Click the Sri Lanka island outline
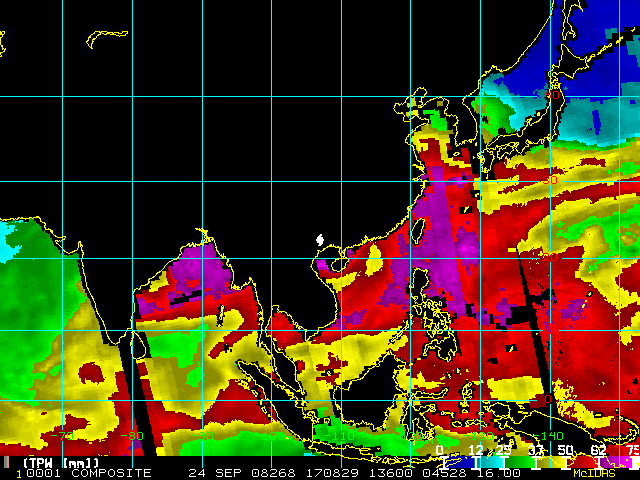The width and height of the screenshot is (640, 480). pyautogui.click(x=138, y=346)
